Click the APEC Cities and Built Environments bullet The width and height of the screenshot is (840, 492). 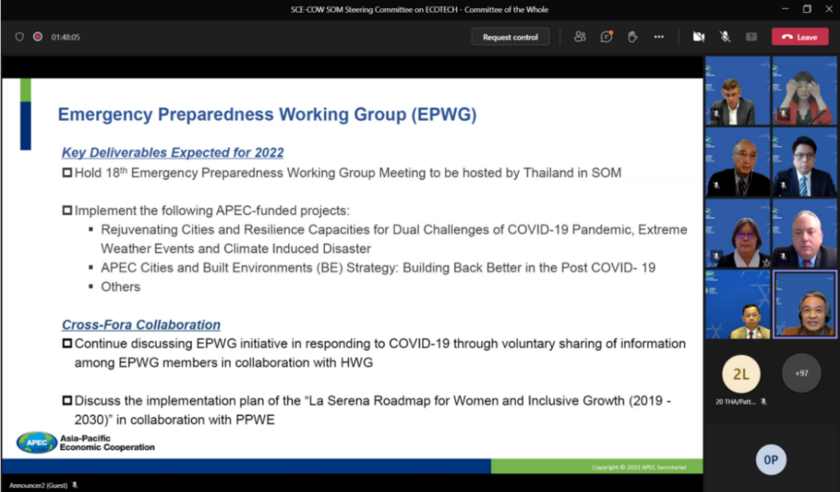[378, 267]
